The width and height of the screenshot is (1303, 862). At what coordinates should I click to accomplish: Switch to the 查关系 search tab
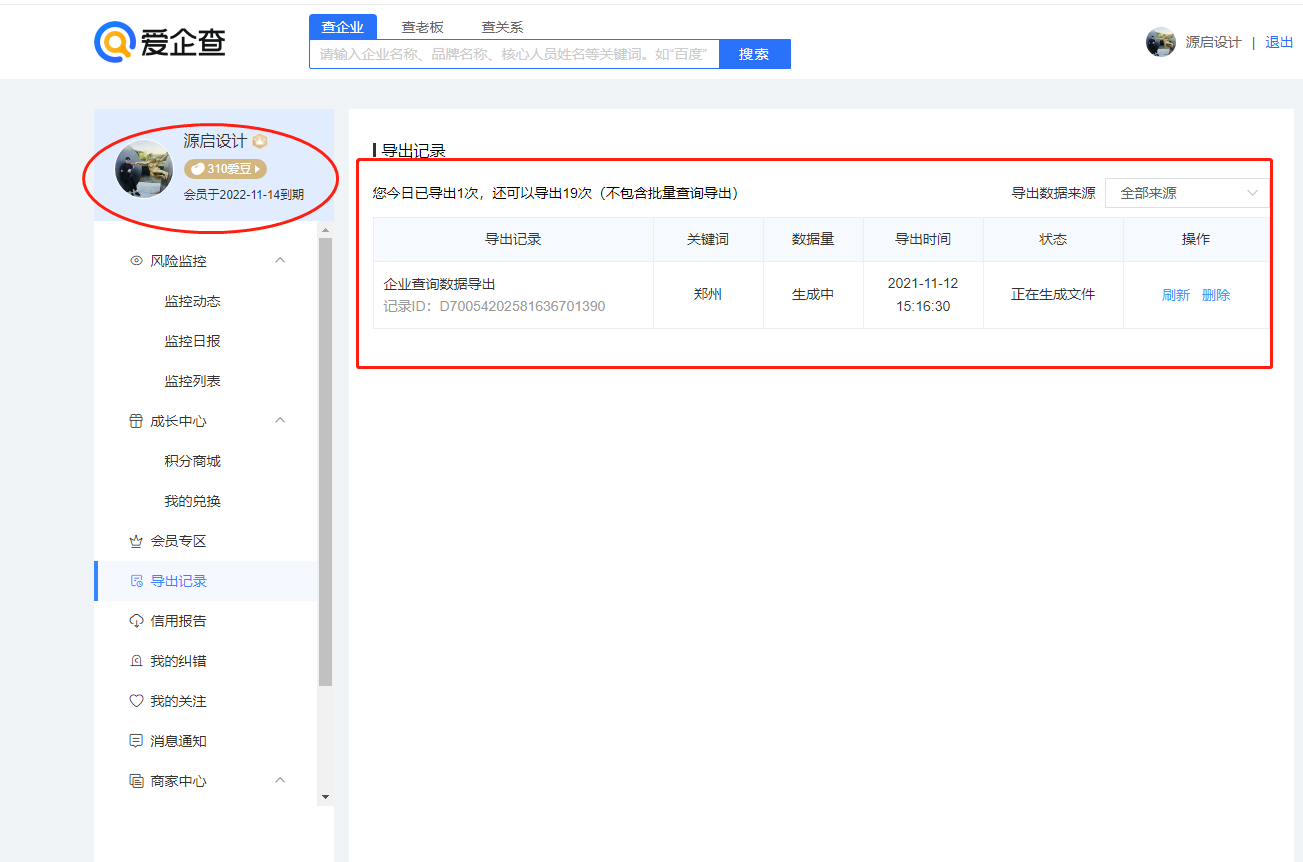[502, 27]
